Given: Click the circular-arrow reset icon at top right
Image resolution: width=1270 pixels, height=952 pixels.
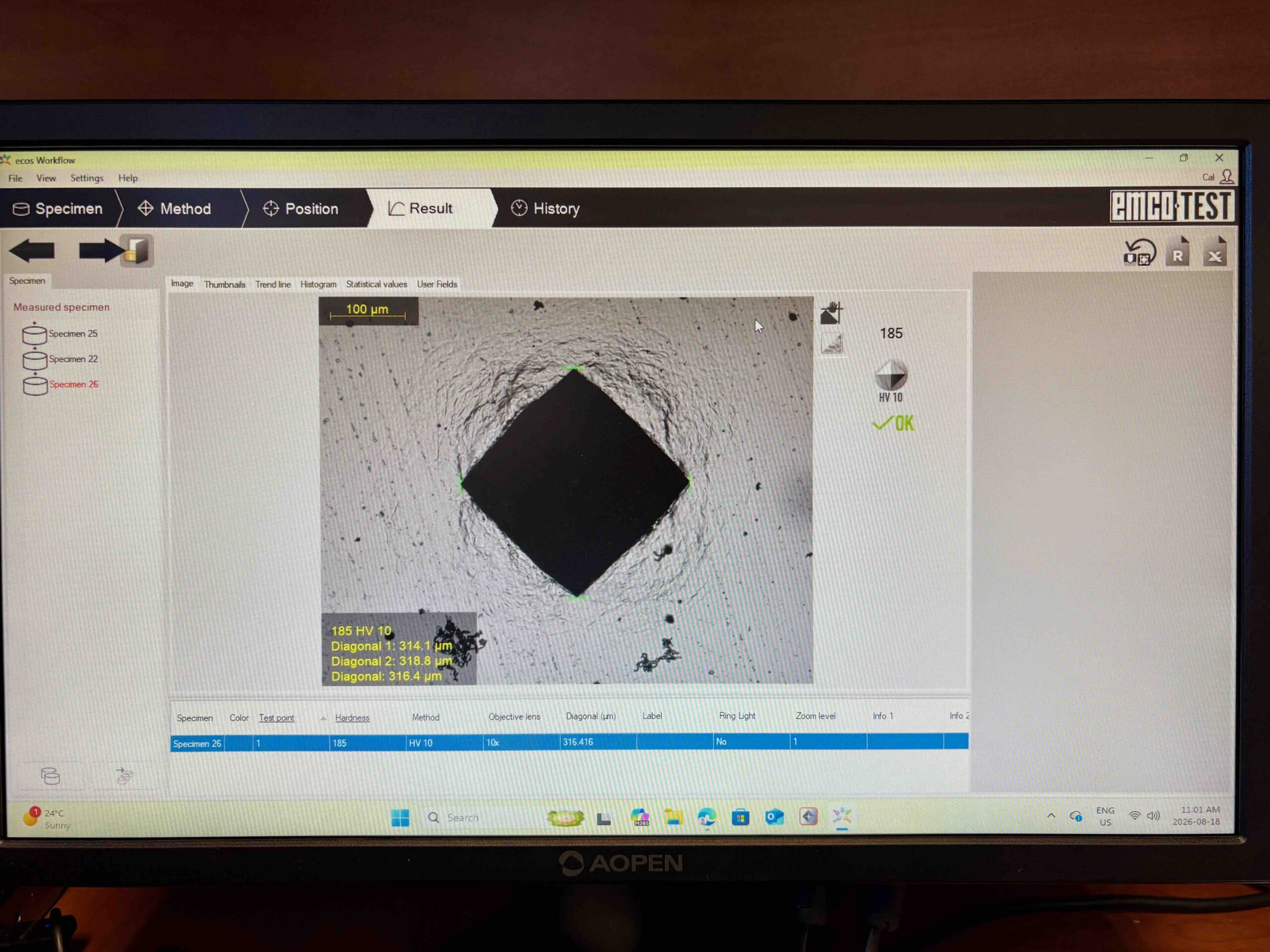Looking at the screenshot, I should click(1139, 252).
